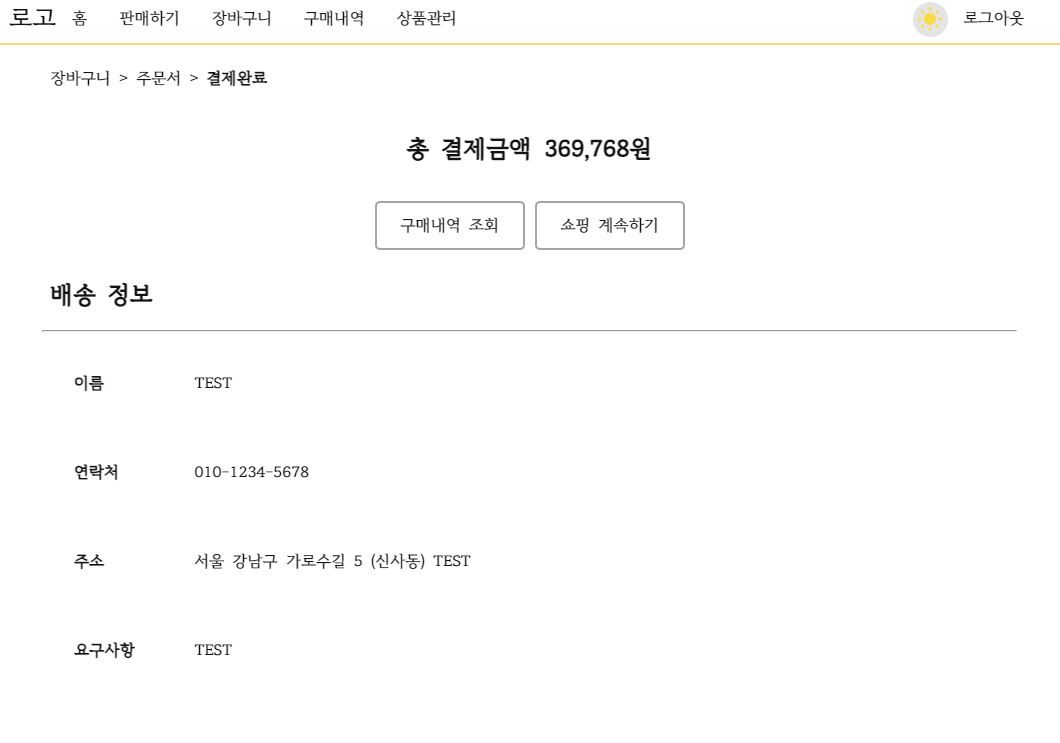Click the 요구사항 value TEST

[212, 649]
